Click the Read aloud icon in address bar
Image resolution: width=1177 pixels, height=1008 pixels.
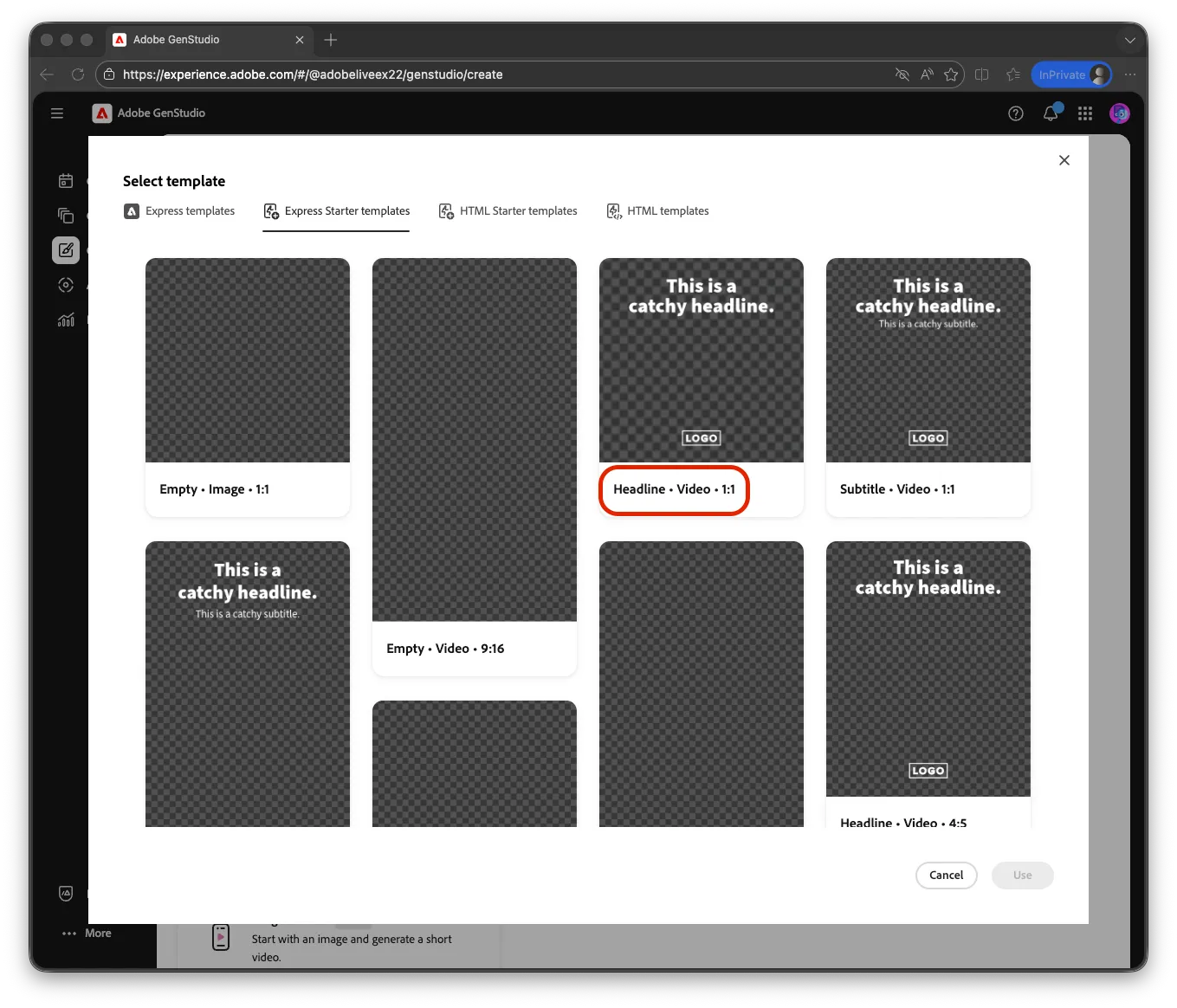click(x=927, y=74)
